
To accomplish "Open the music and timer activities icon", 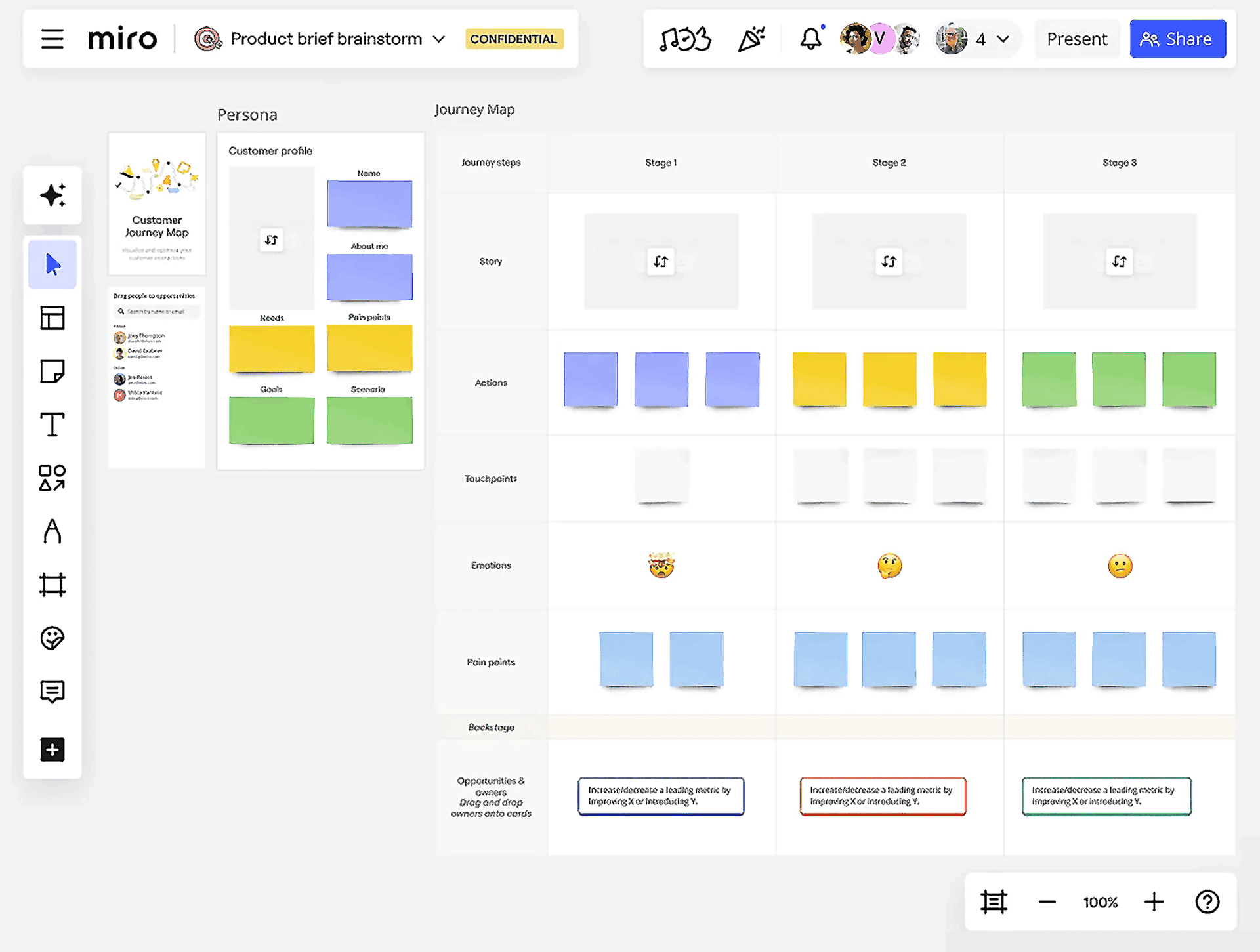I will (x=685, y=39).
